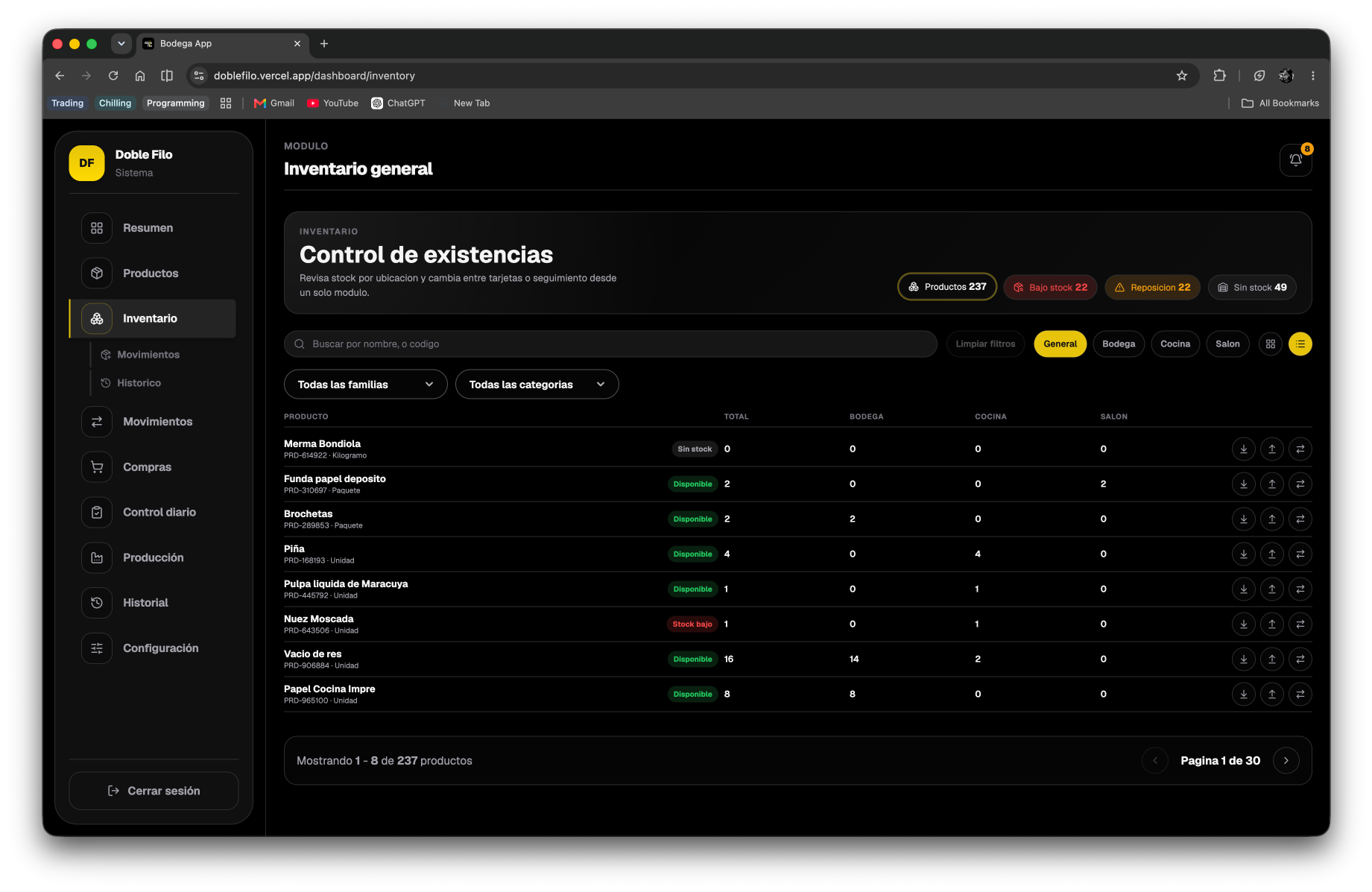Select the Bodega location tab
1372x892 pixels.
point(1119,344)
